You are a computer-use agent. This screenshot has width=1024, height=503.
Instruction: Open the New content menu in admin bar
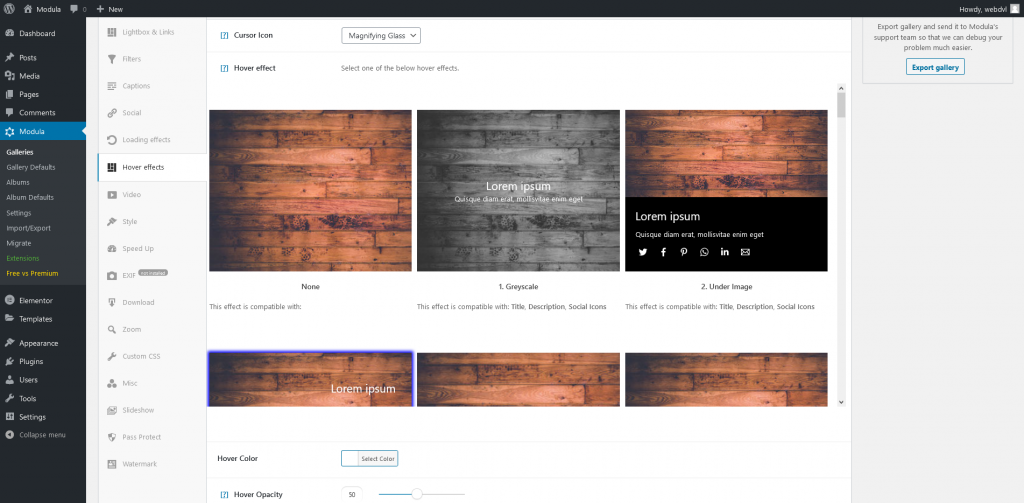click(110, 8)
